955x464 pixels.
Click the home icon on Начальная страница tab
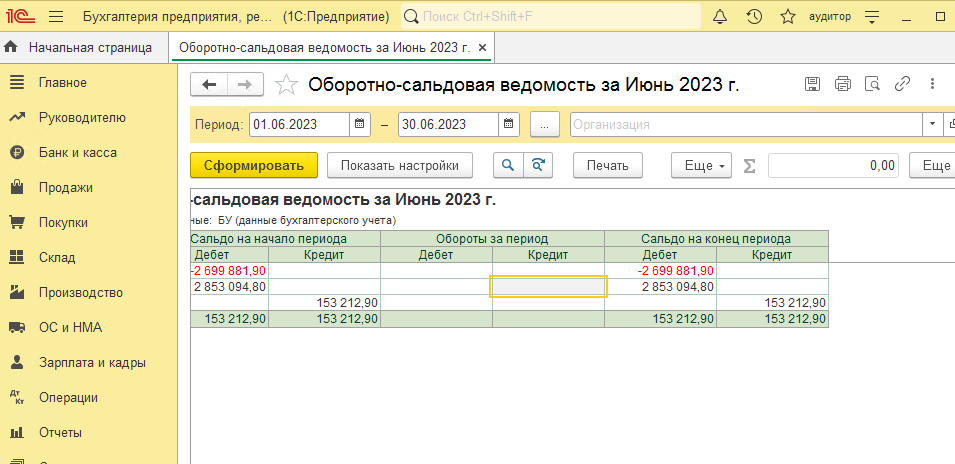click(11, 47)
